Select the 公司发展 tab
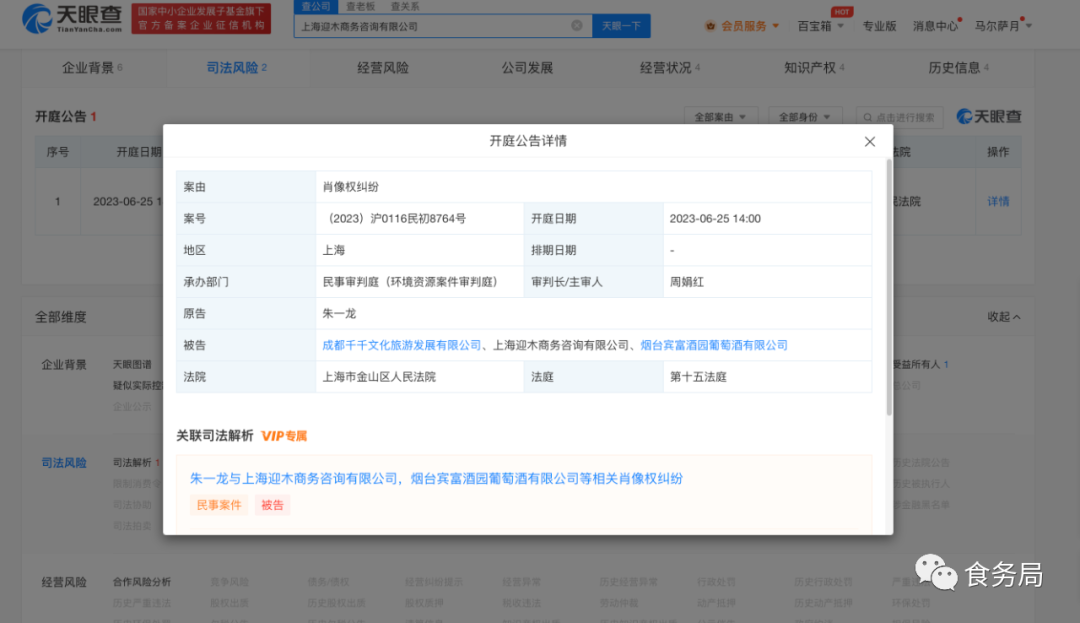Screen dimensions: 1080x623 tap(527, 67)
